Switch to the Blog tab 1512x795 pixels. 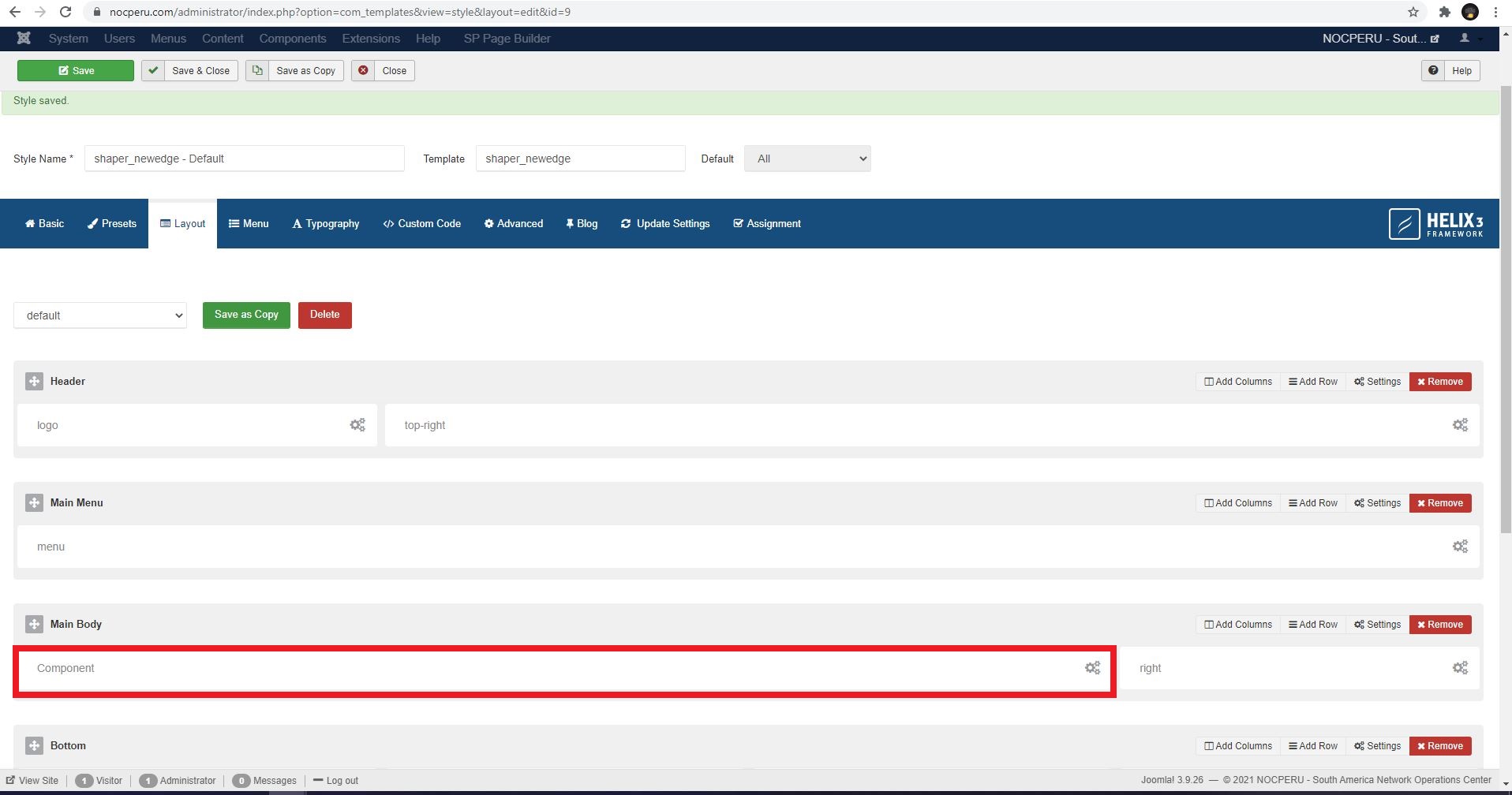point(582,224)
